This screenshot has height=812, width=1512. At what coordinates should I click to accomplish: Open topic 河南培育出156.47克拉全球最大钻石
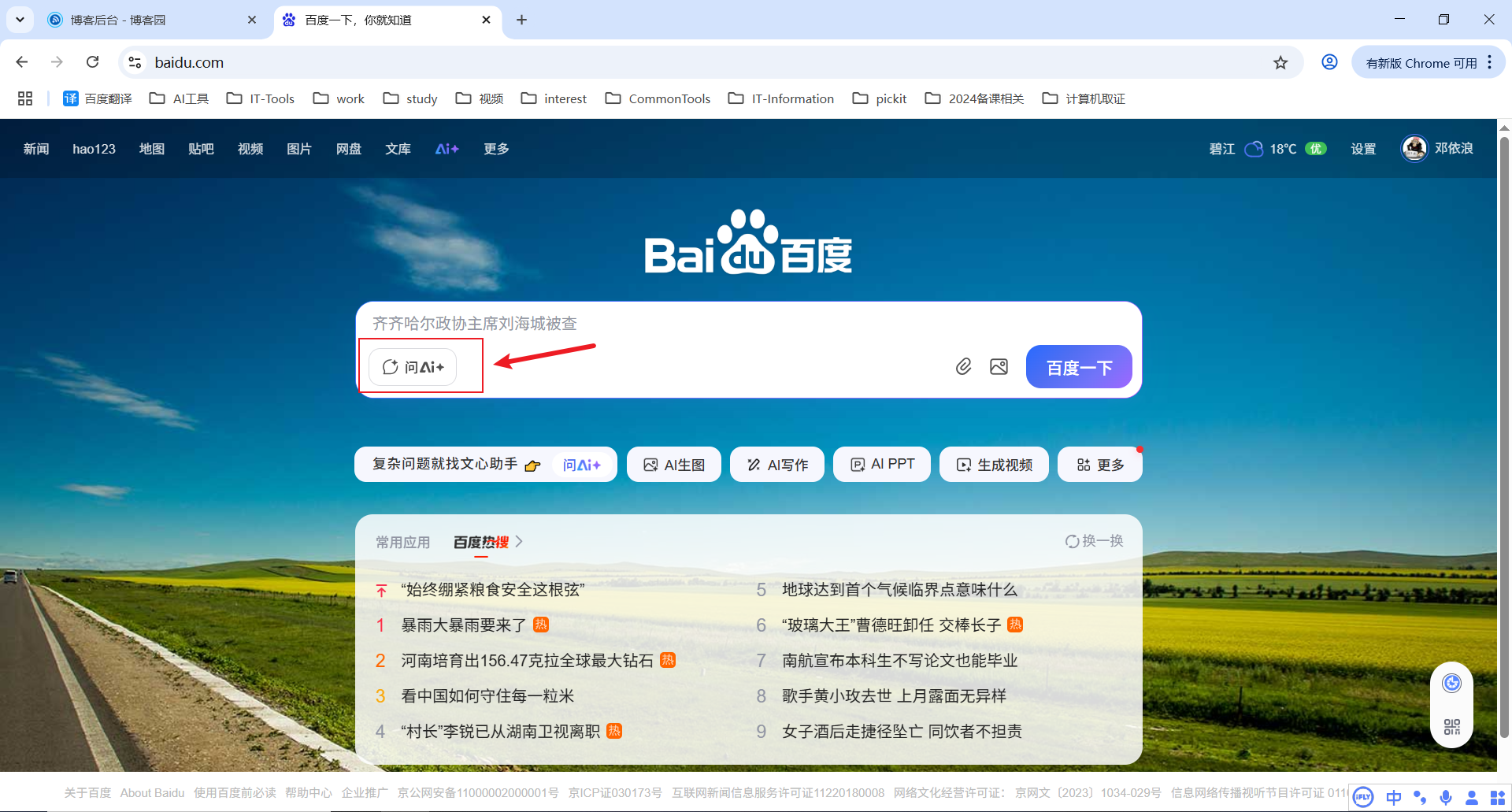(528, 661)
